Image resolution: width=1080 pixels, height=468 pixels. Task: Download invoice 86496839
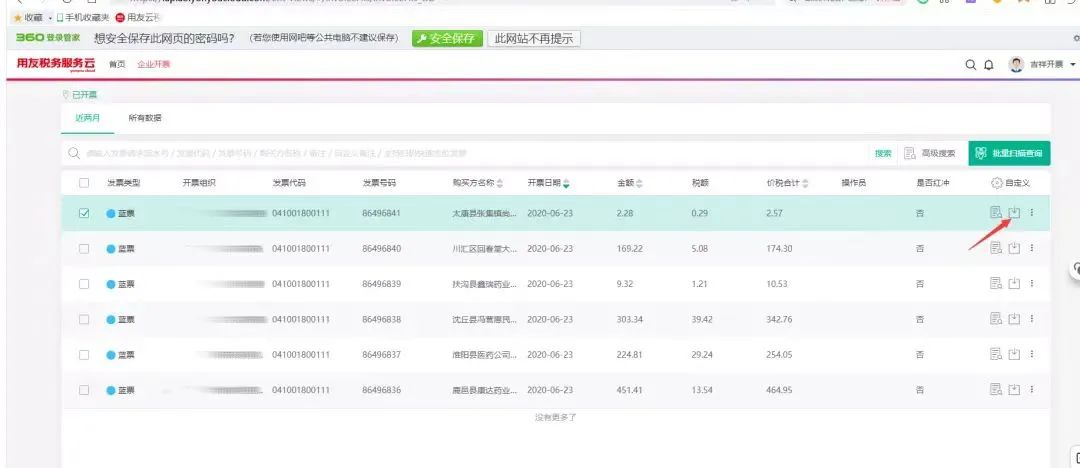pos(1014,283)
